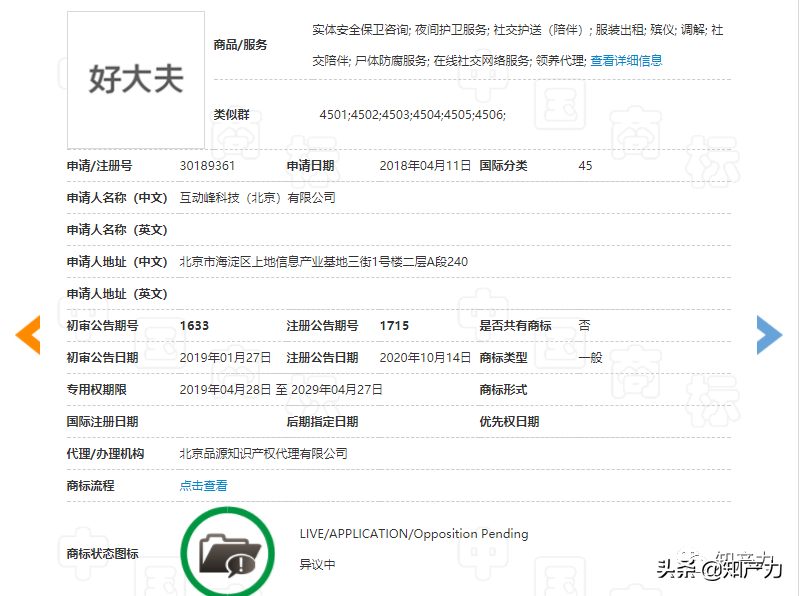
Task: Click the 专用权期限 label
Action: coord(96,390)
